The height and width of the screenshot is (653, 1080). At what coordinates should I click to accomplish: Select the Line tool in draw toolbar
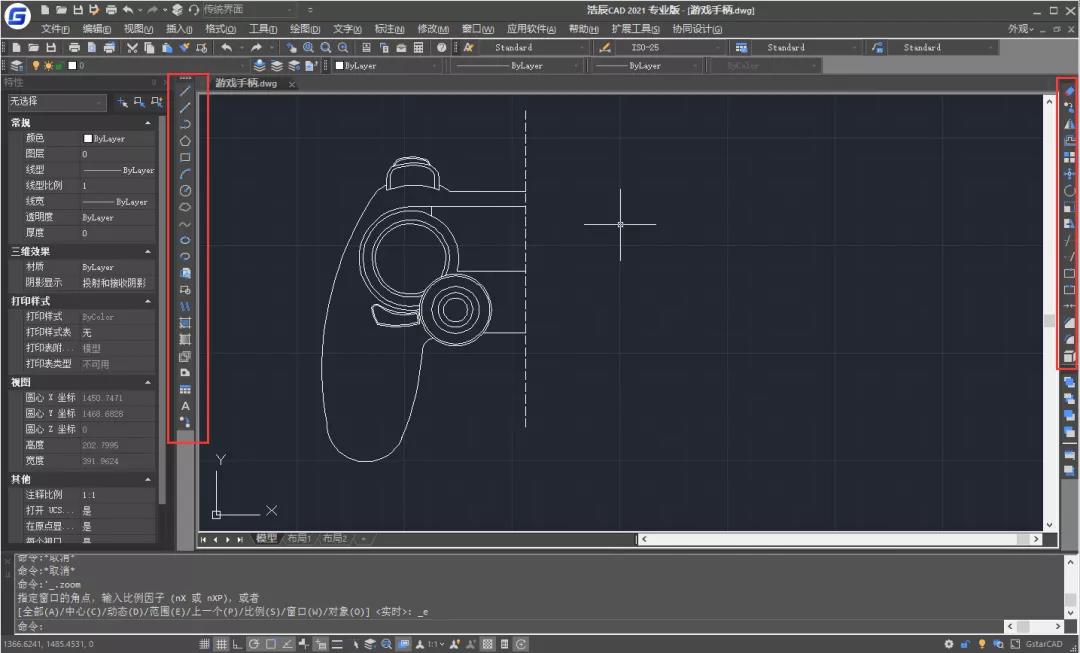click(186, 92)
